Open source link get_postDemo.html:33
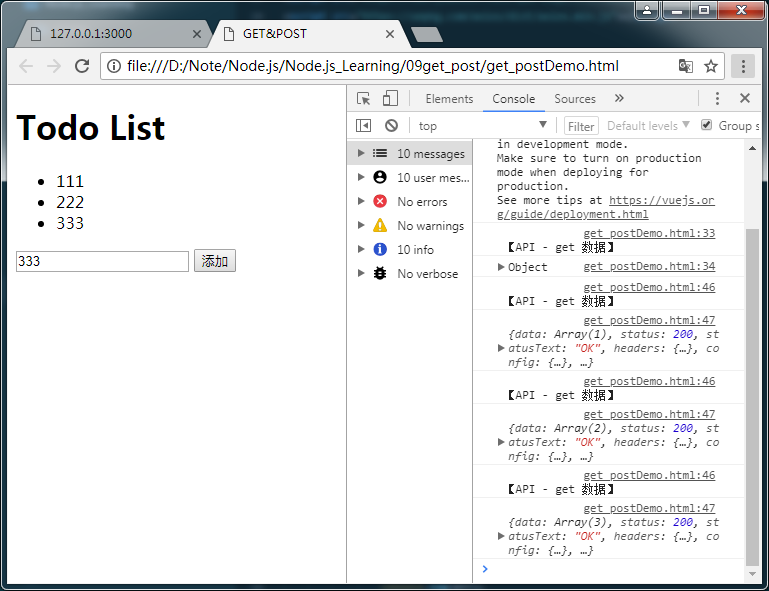Image resolution: width=769 pixels, height=591 pixels. (649, 233)
